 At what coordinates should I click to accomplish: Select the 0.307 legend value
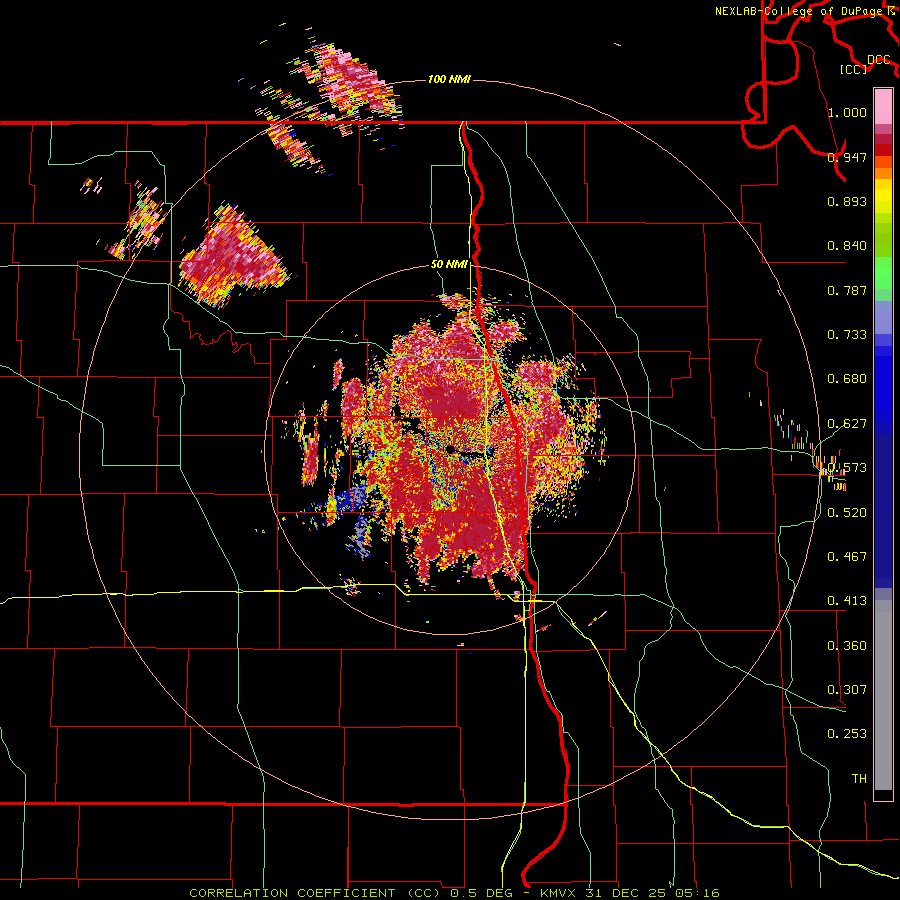coord(847,690)
